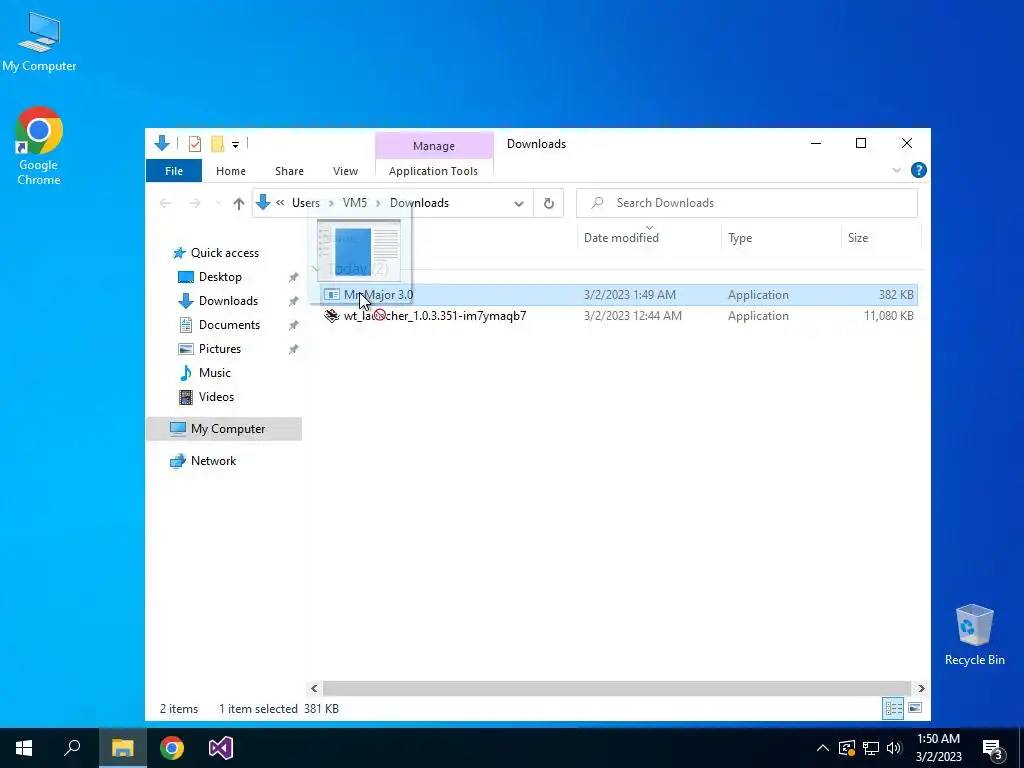
Task: Open the File menu
Action: pyautogui.click(x=174, y=171)
